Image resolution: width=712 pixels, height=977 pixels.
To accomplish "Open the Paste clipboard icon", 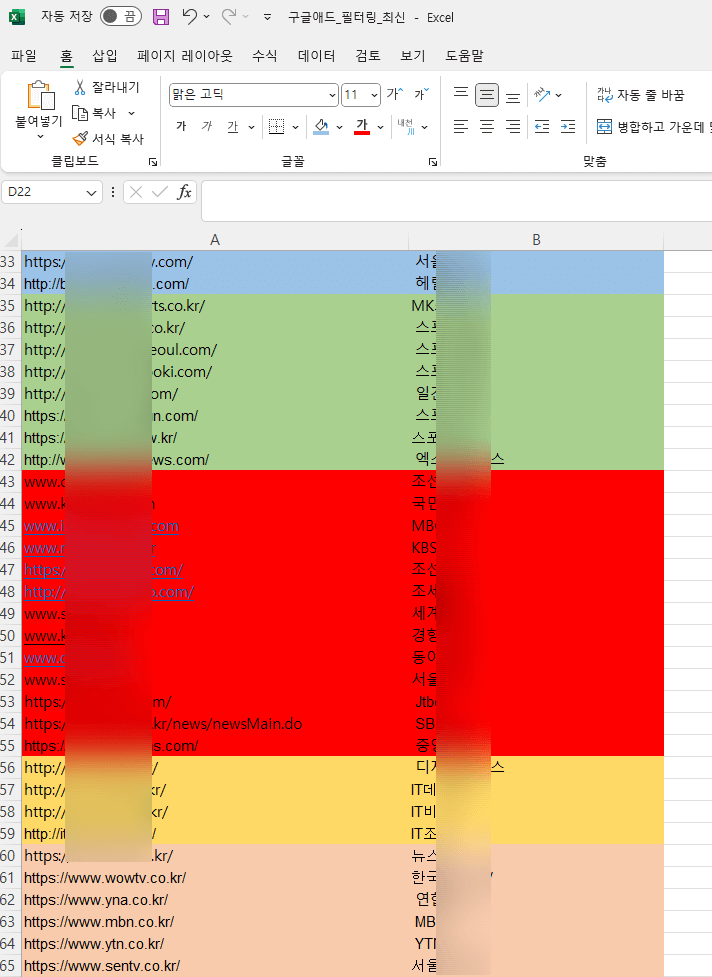I will pos(41,95).
